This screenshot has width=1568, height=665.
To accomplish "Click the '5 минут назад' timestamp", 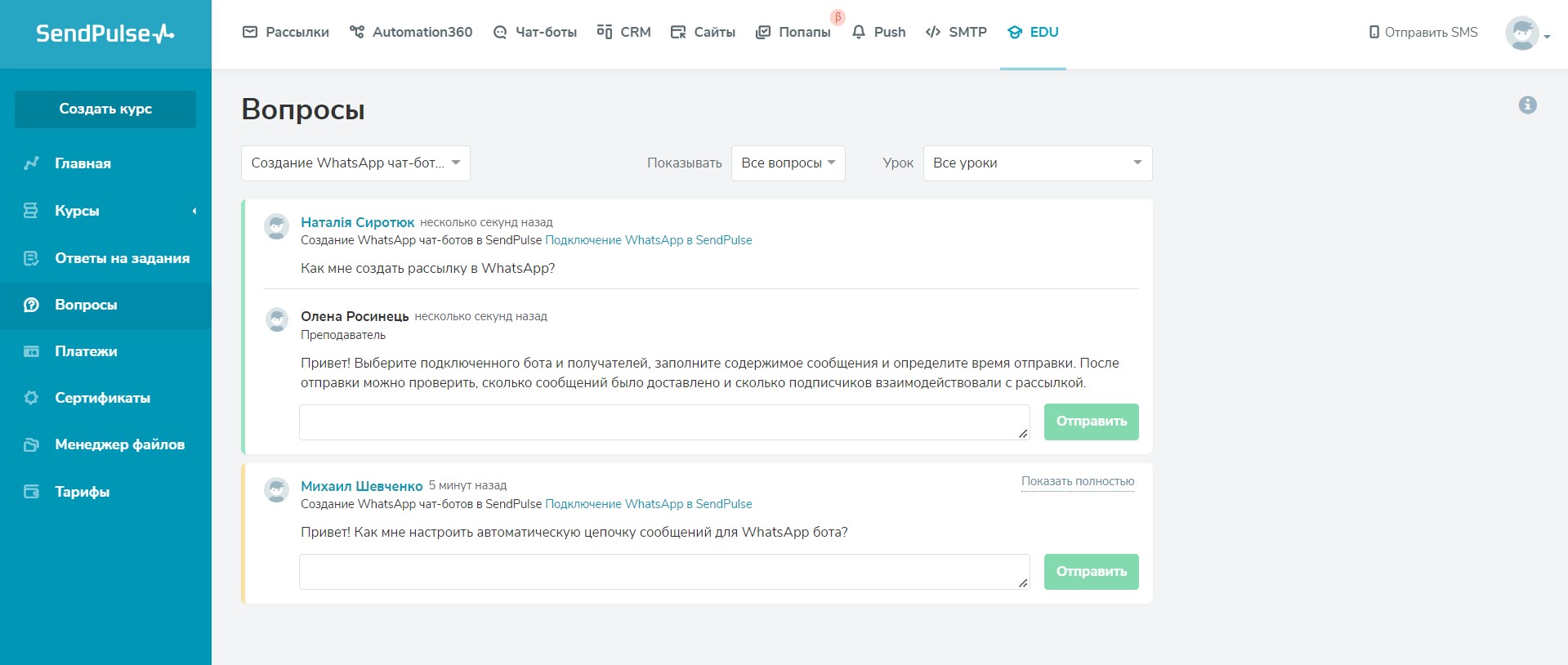I will [x=467, y=485].
